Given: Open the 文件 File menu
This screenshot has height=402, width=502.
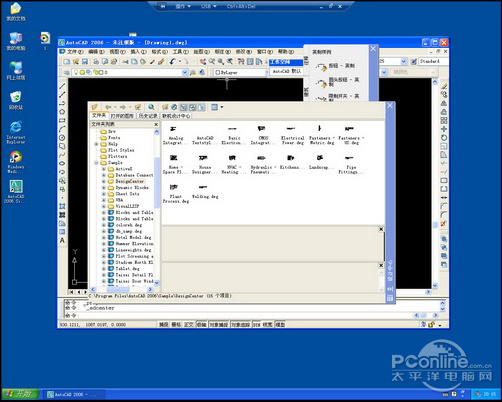Looking at the screenshot, I should pyautogui.click(x=75, y=52).
